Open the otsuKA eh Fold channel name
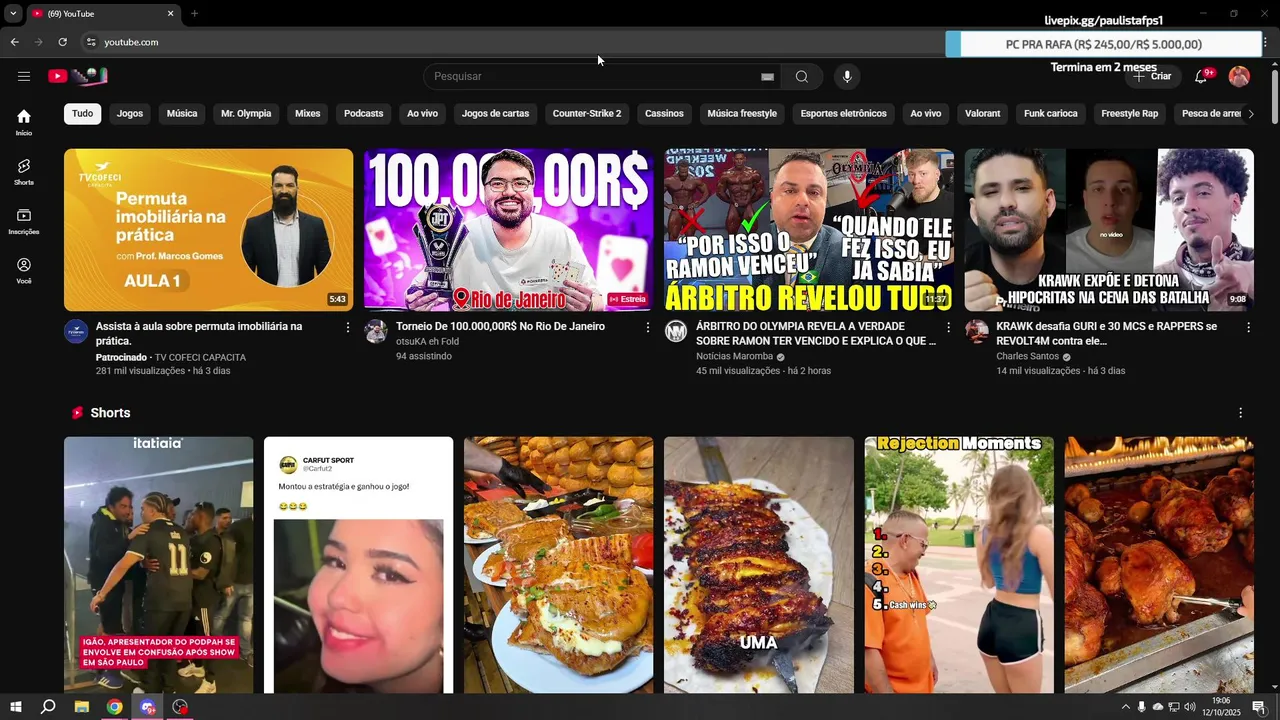The height and width of the screenshot is (720, 1280). [x=427, y=342]
